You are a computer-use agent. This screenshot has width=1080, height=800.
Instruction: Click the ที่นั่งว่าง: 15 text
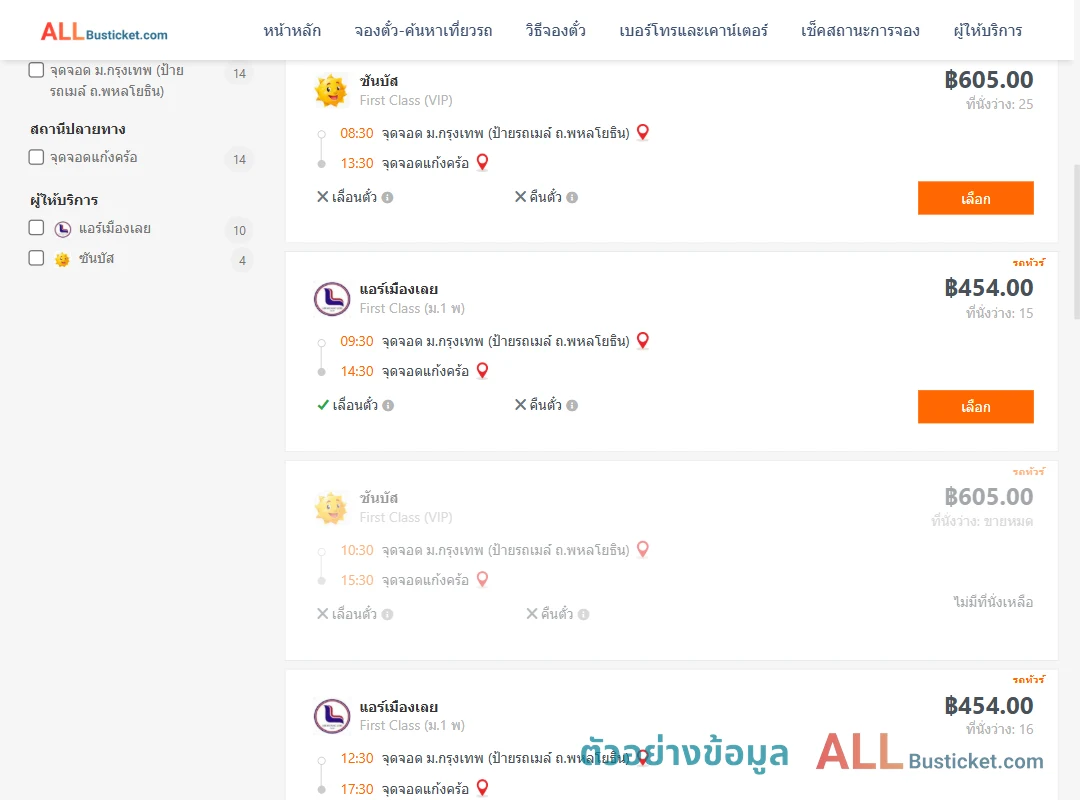point(999,314)
